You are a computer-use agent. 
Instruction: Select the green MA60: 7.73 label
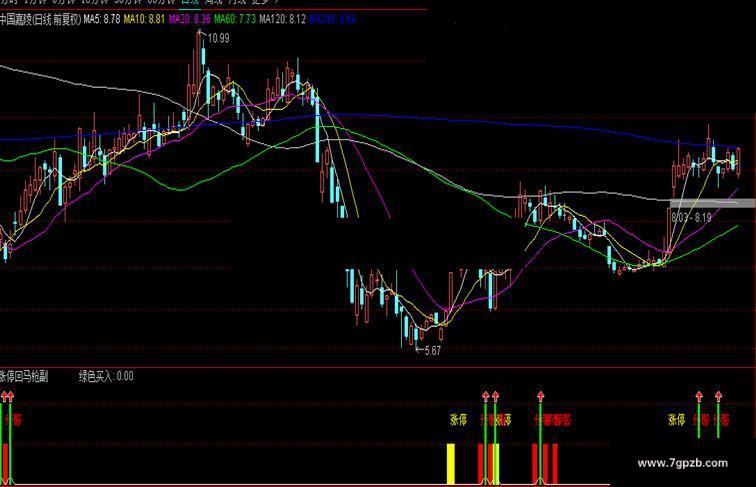(x=235, y=19)
